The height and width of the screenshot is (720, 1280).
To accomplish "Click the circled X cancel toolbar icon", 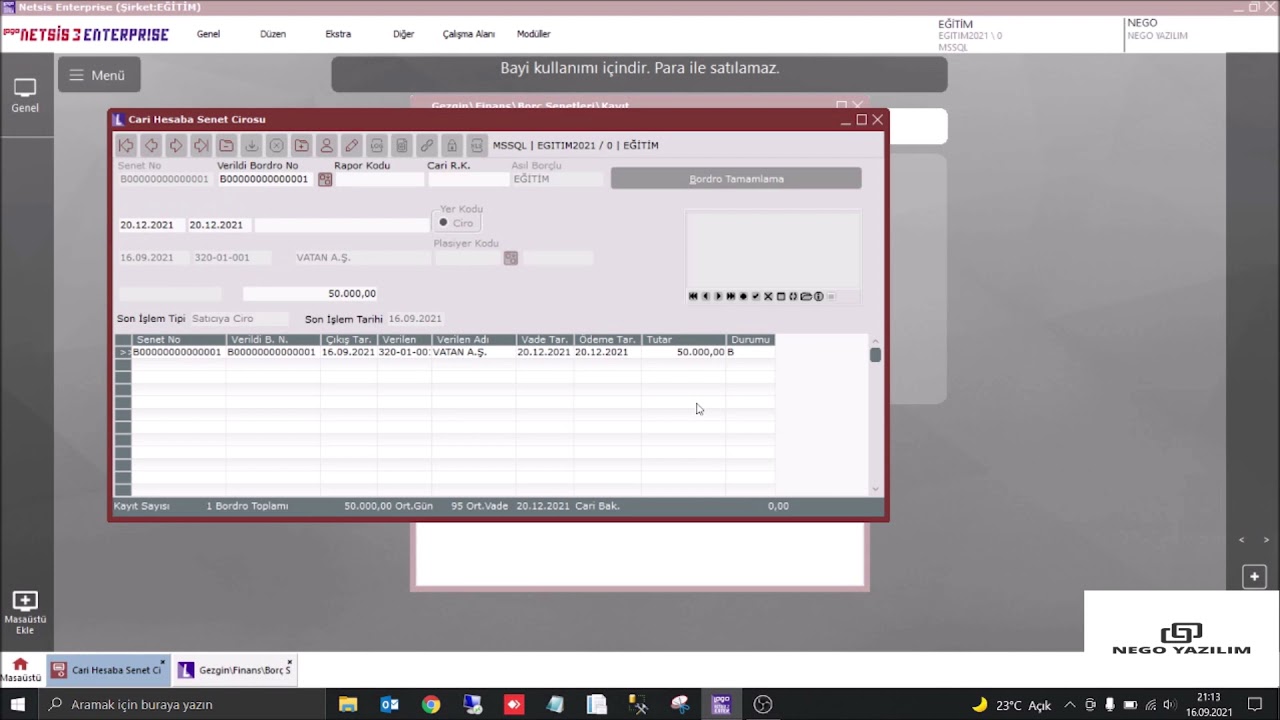I will pyautogui.click(x=276, y=146).
